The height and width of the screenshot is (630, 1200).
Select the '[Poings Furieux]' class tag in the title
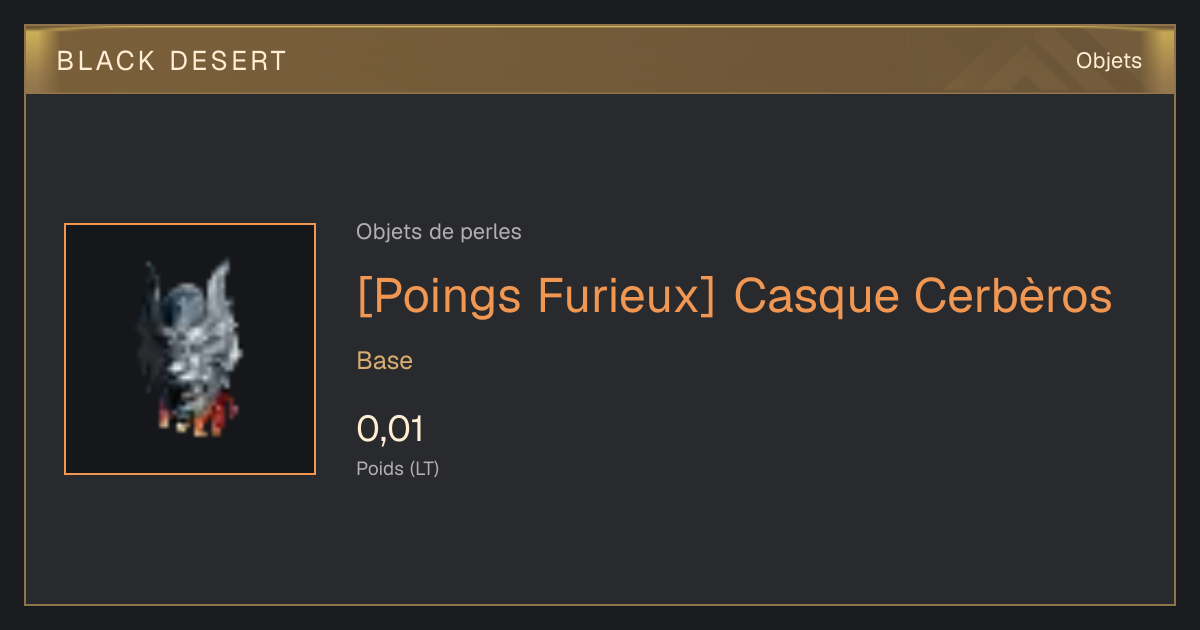tap(536, 296)
